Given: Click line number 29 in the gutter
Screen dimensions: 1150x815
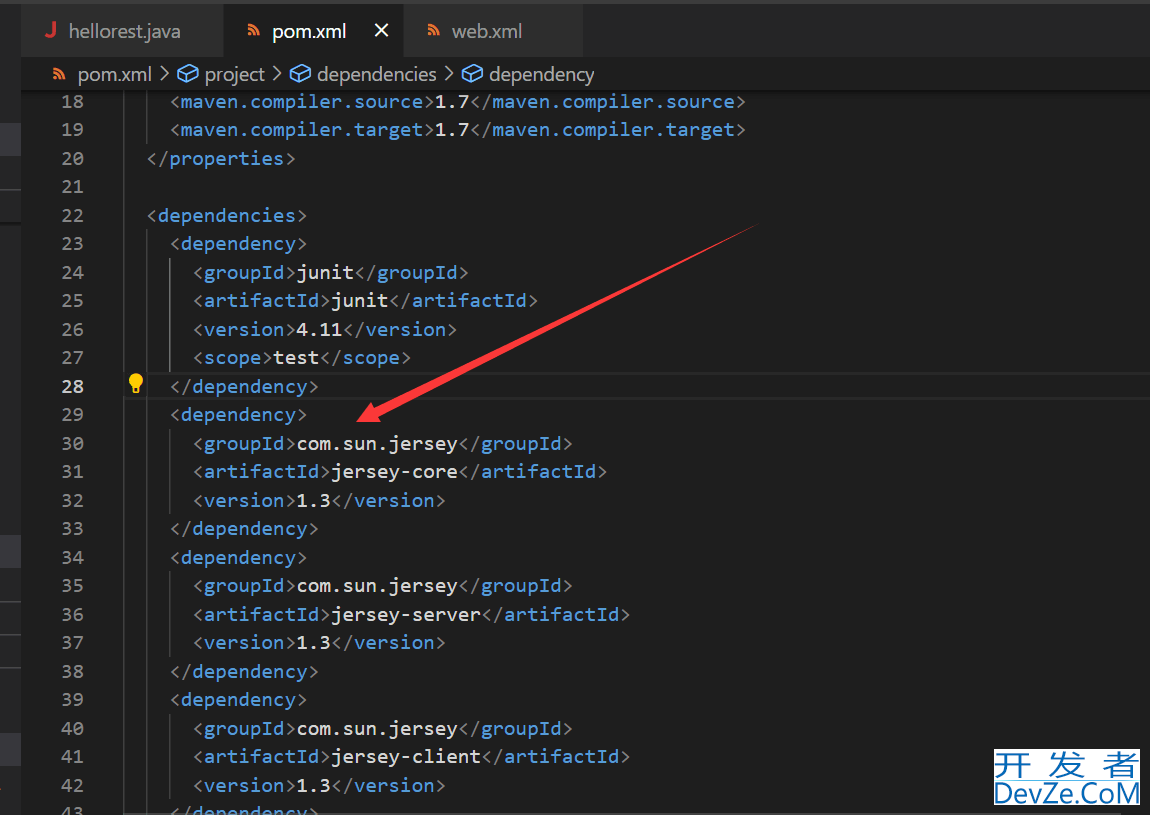Looking at the screenshot, I should tap(73, 414).
